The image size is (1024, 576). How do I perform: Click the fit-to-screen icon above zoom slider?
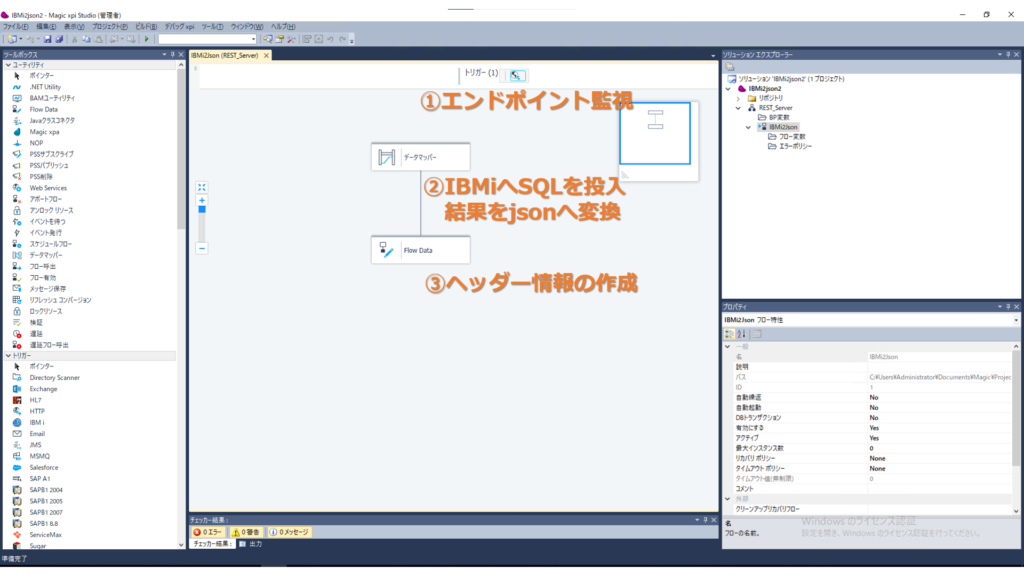click(x=202, y=188)
